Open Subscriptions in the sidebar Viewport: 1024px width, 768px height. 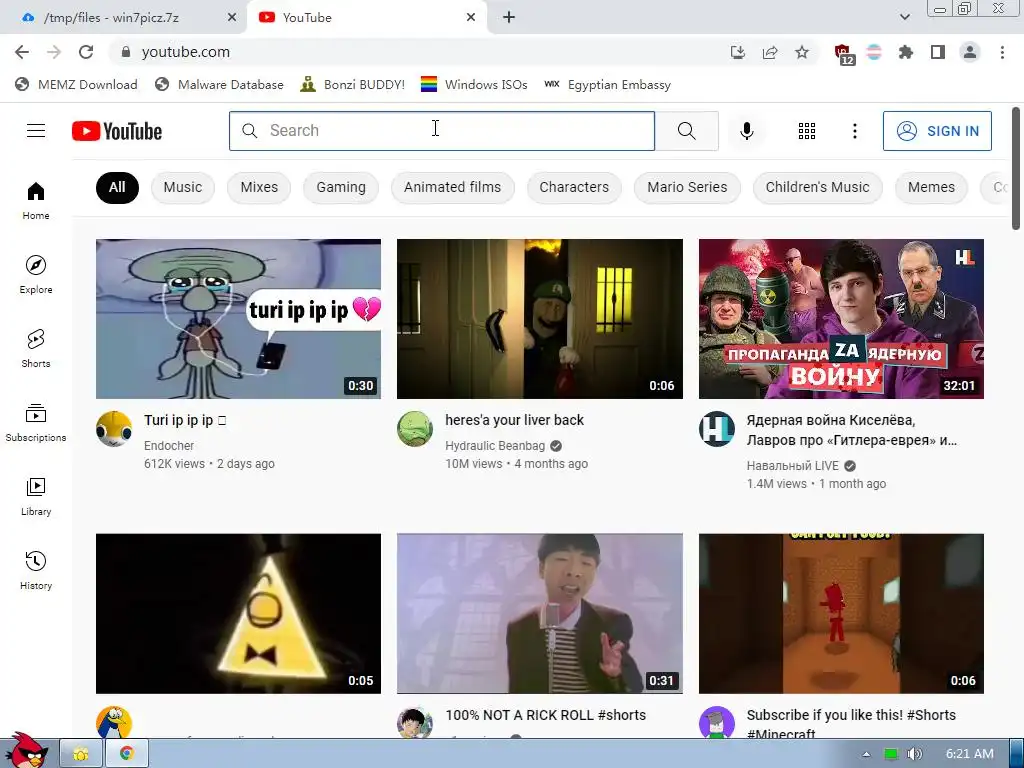[36, 423]
